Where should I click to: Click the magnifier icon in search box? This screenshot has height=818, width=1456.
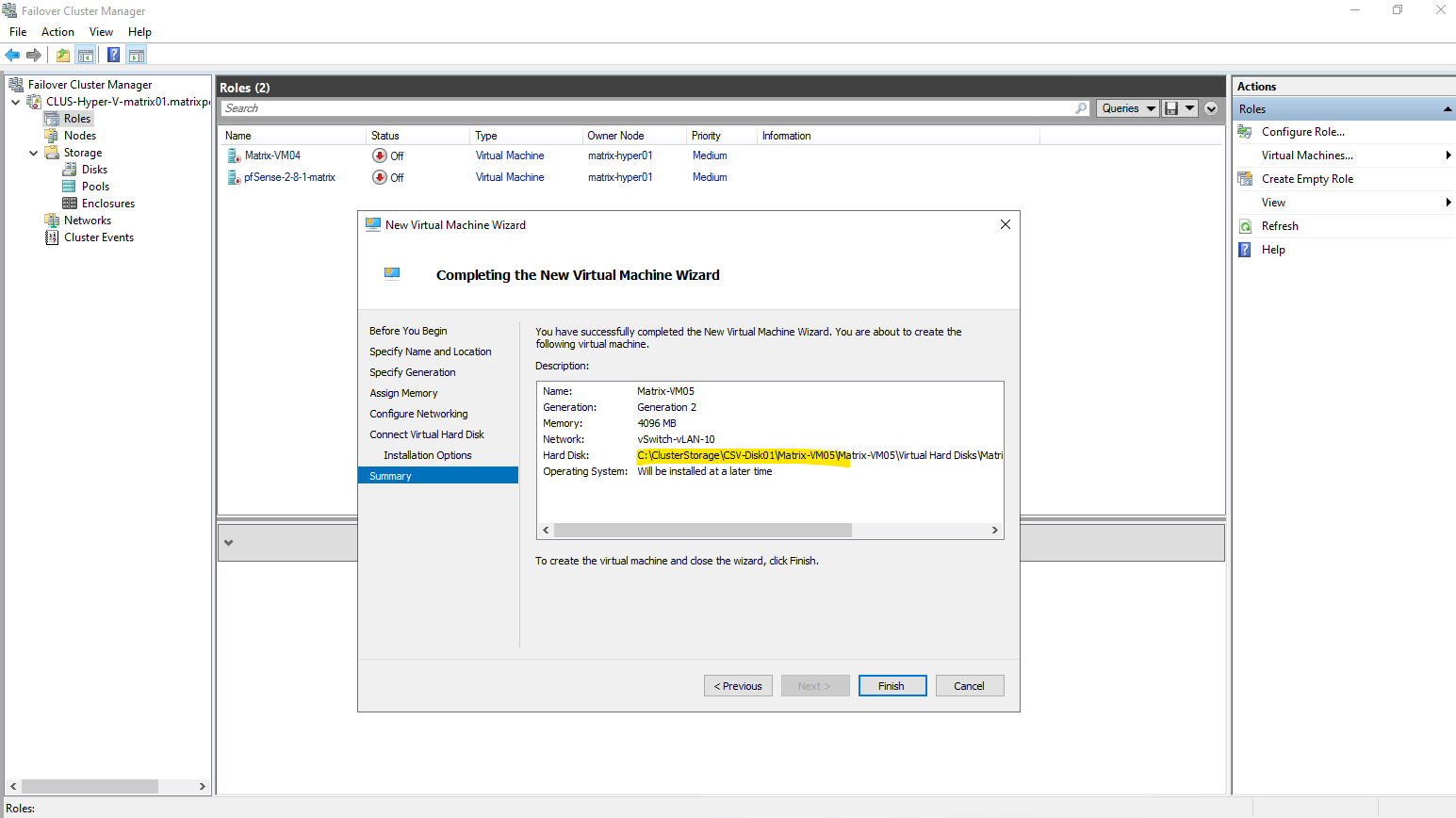pos(1081,108)
